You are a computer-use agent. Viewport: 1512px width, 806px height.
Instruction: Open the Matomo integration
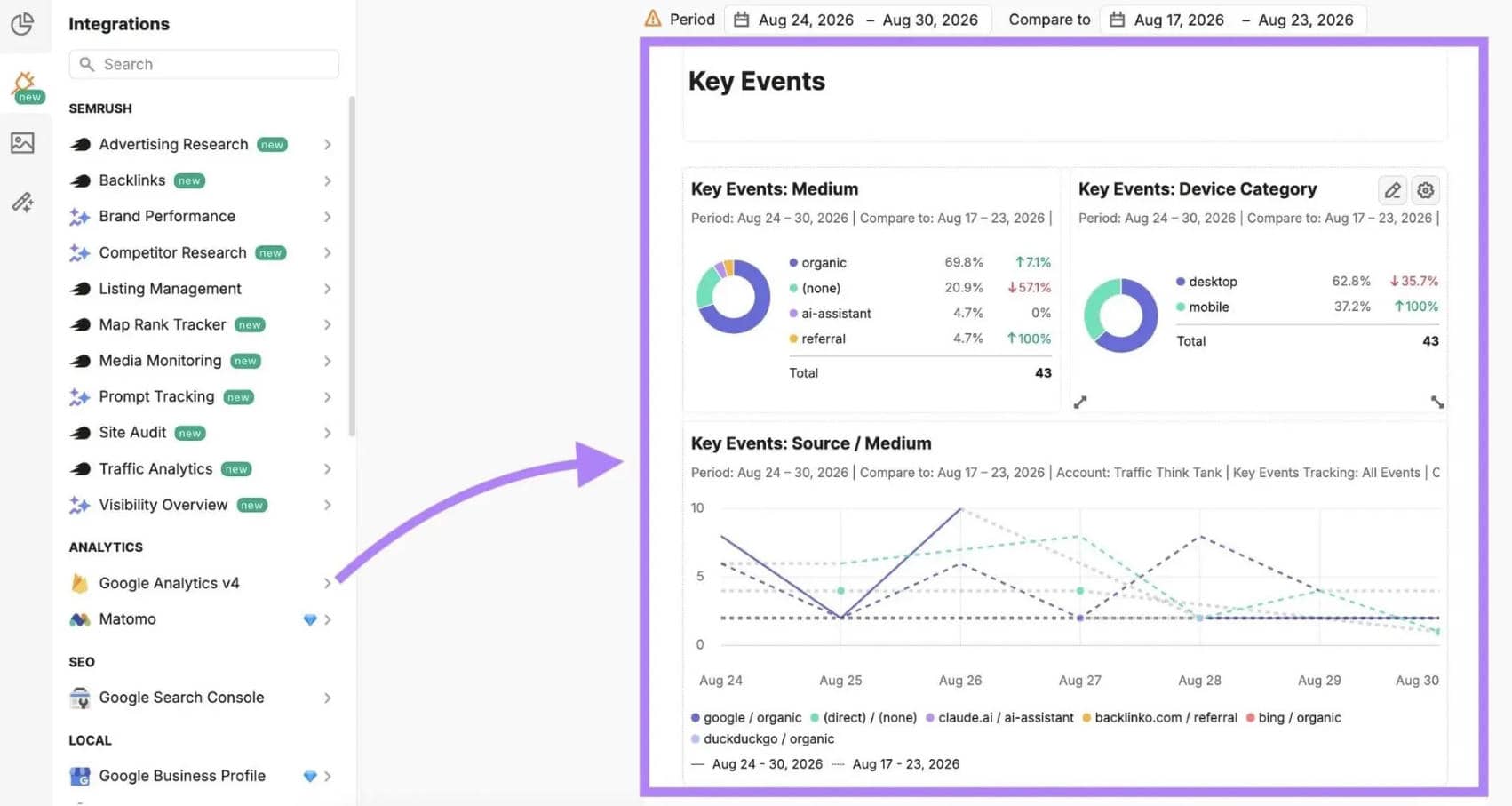pos(203,619)
